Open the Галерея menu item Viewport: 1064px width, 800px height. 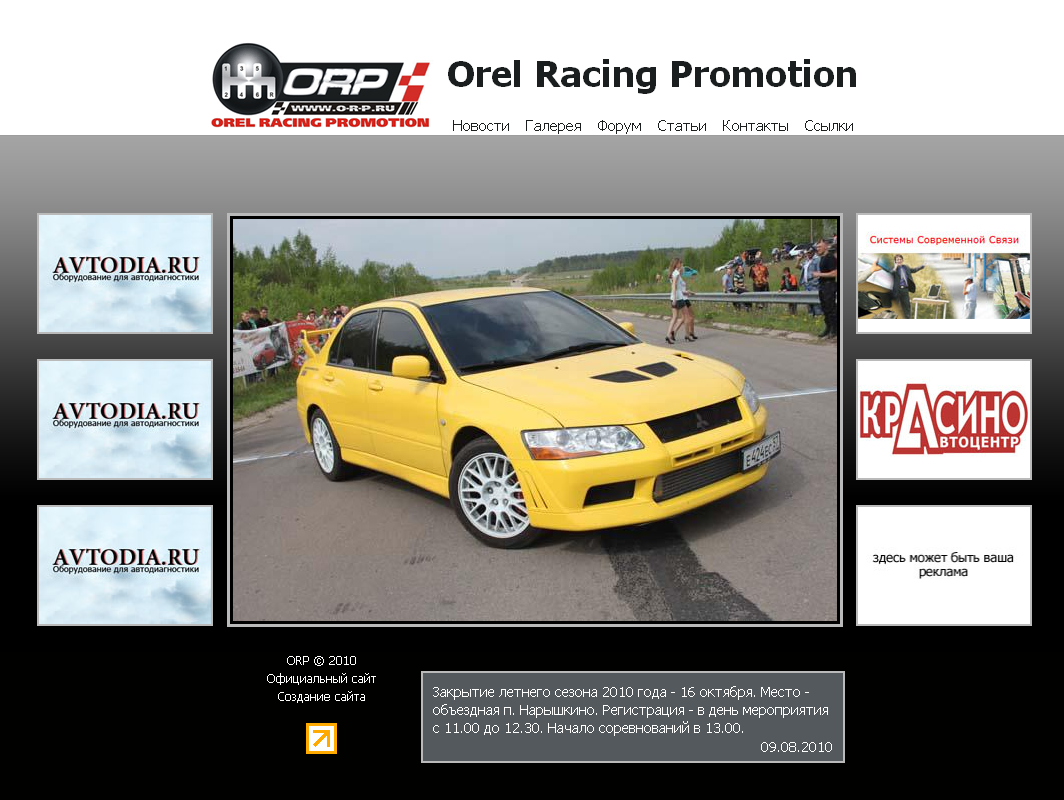pos(553,126)
